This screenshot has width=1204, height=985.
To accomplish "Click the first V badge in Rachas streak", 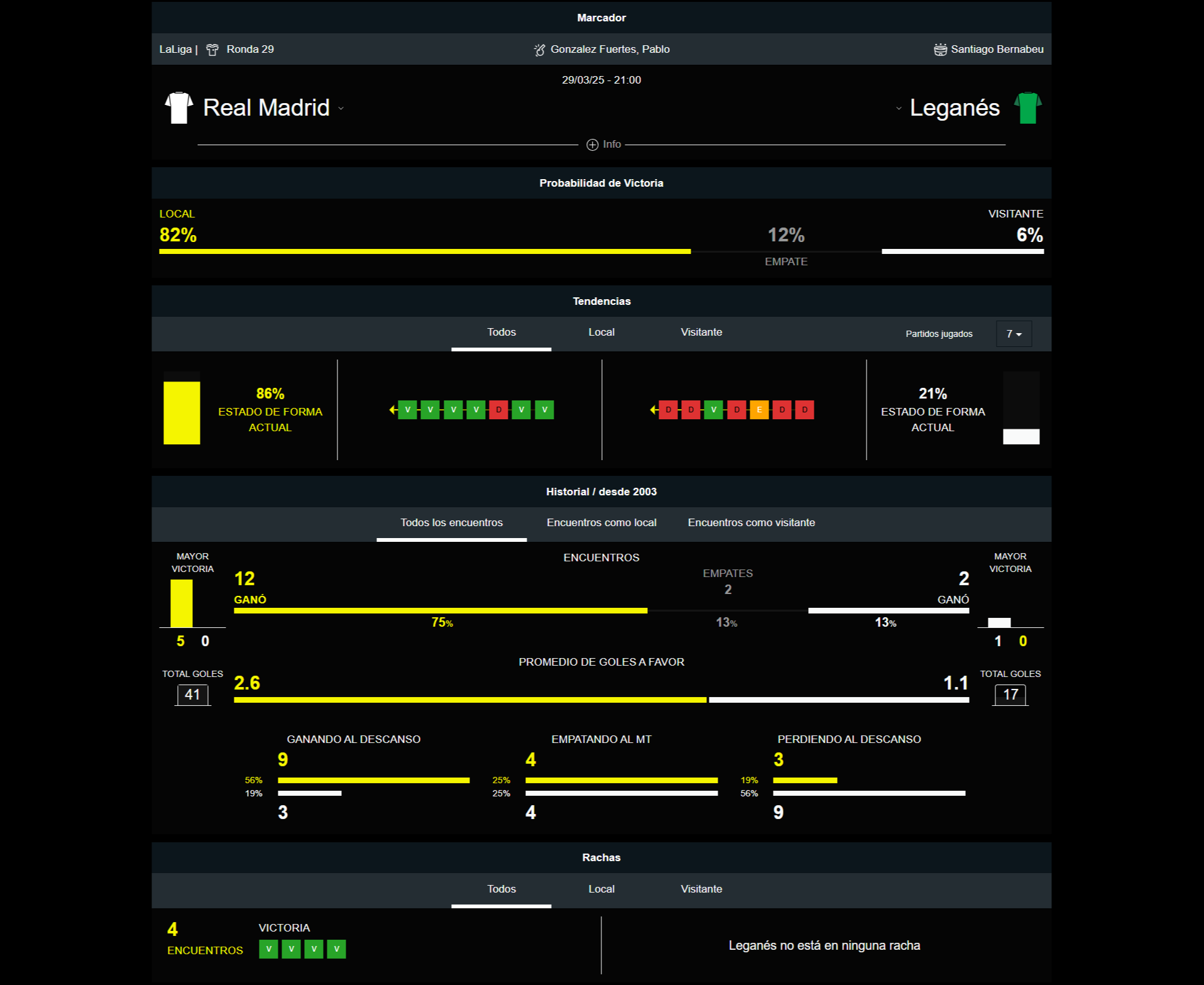I will point(268,949).
